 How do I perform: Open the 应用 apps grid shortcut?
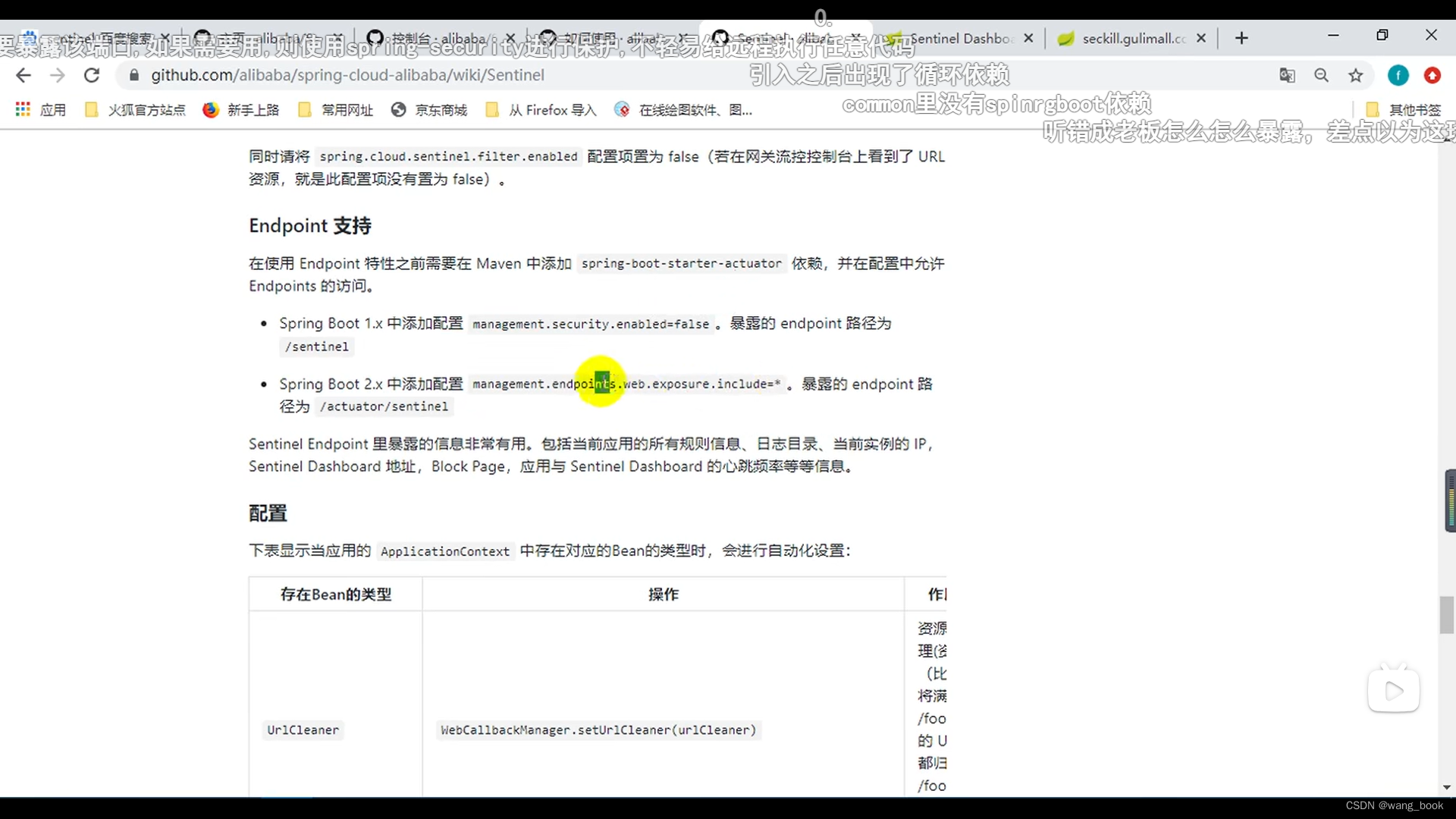41,110
